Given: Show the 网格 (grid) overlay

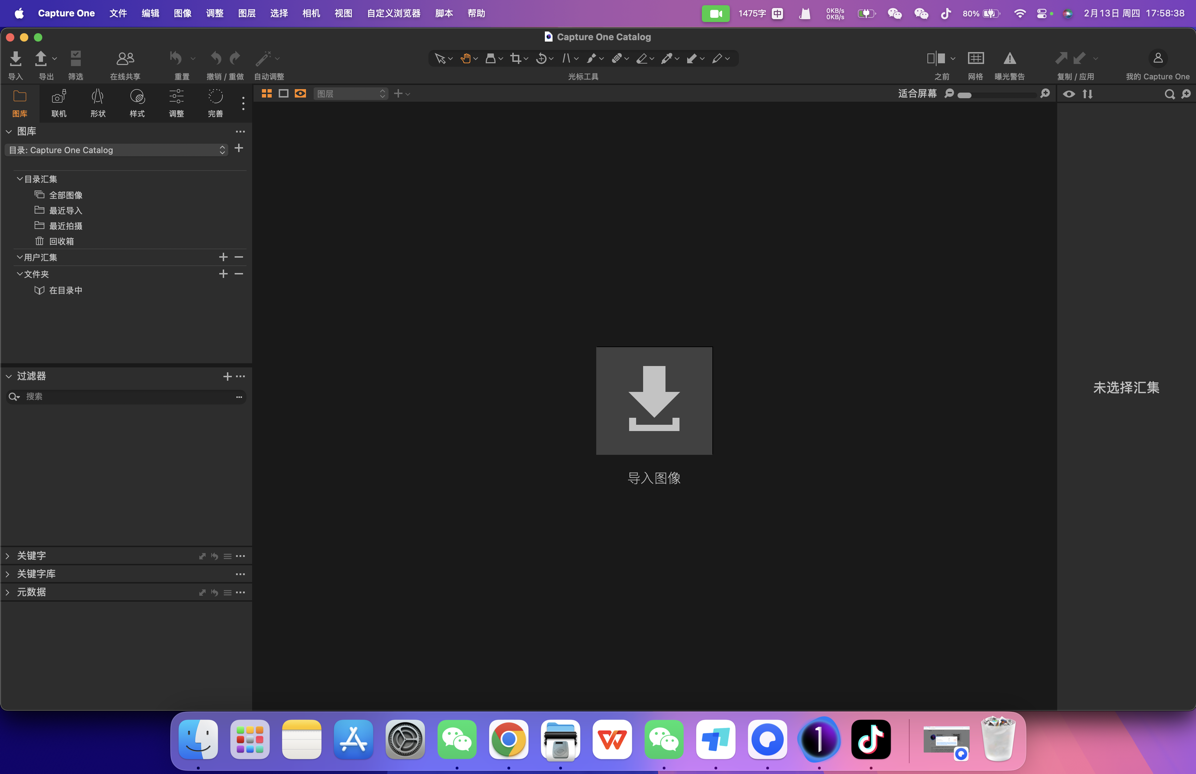Looking at the screenshot, I should pos(975,58).
